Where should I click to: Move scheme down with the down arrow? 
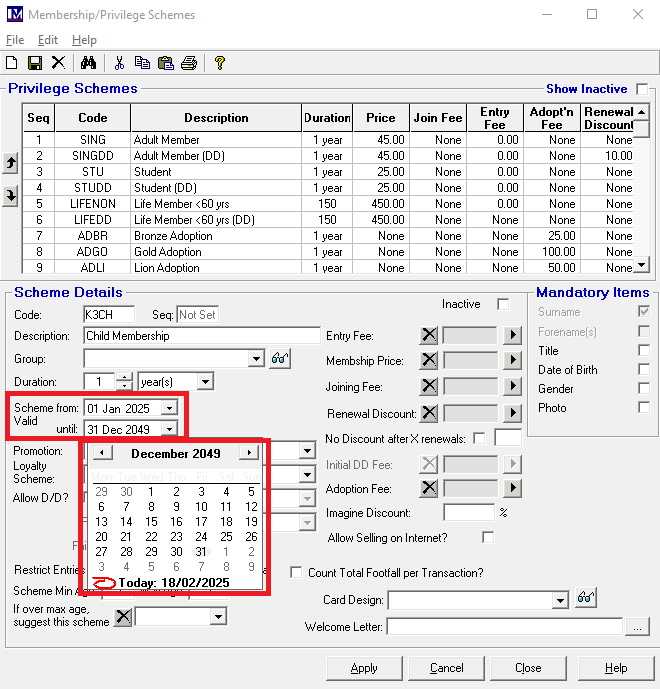(10, 196)
